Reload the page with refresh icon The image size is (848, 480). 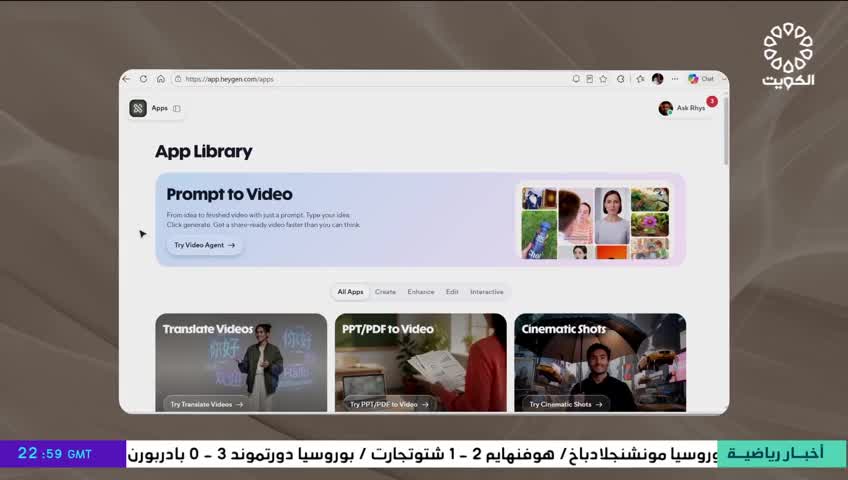click(x=143, y=79)
